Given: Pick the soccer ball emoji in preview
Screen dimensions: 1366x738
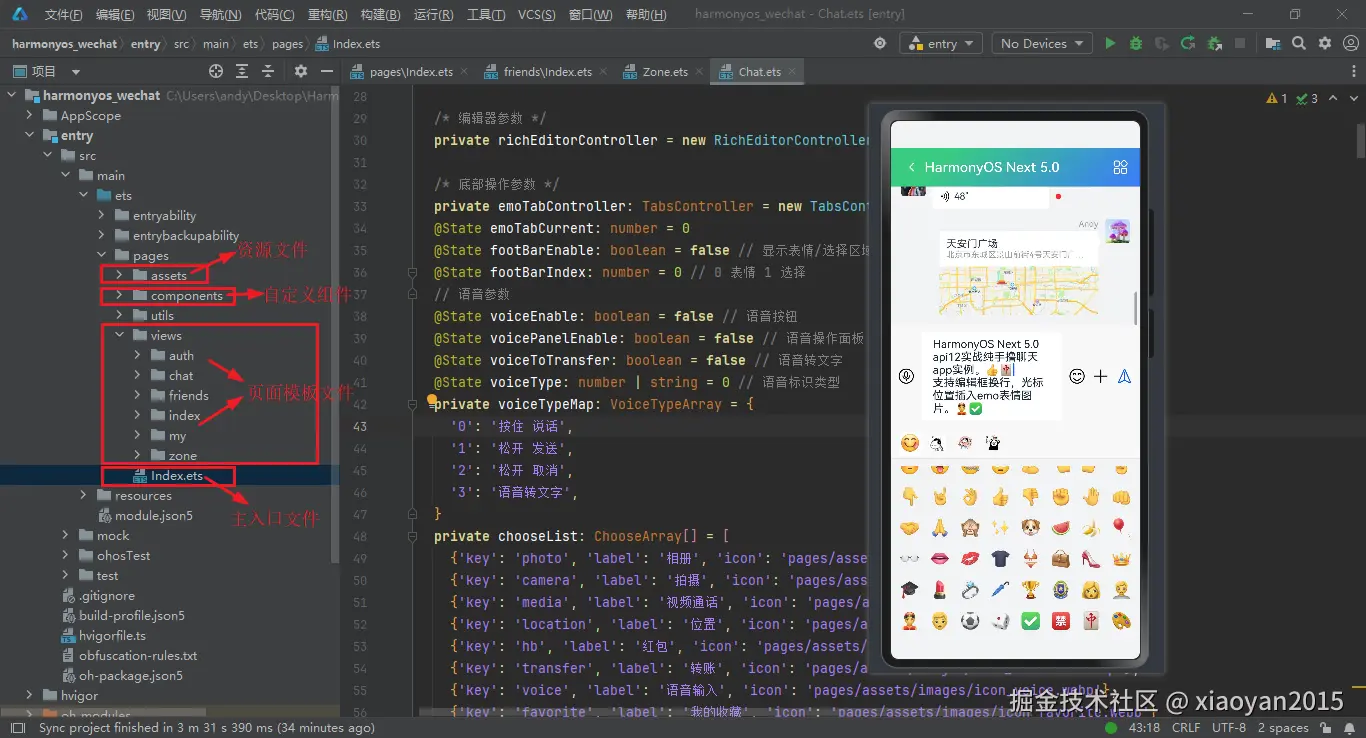Looking at the screenshot, I should 970,621.
